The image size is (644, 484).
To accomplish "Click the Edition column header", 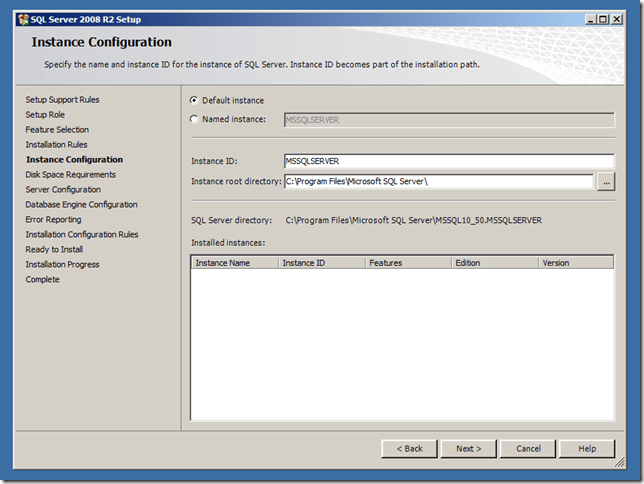I will click(x=493, y=263).
